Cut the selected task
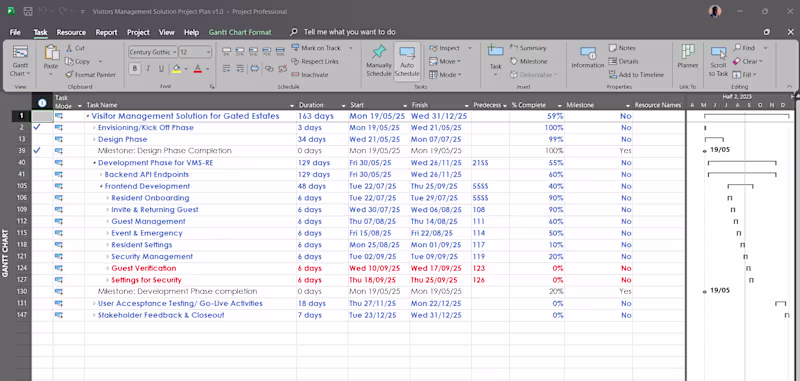The image size is (800, 381). point(75,48)
